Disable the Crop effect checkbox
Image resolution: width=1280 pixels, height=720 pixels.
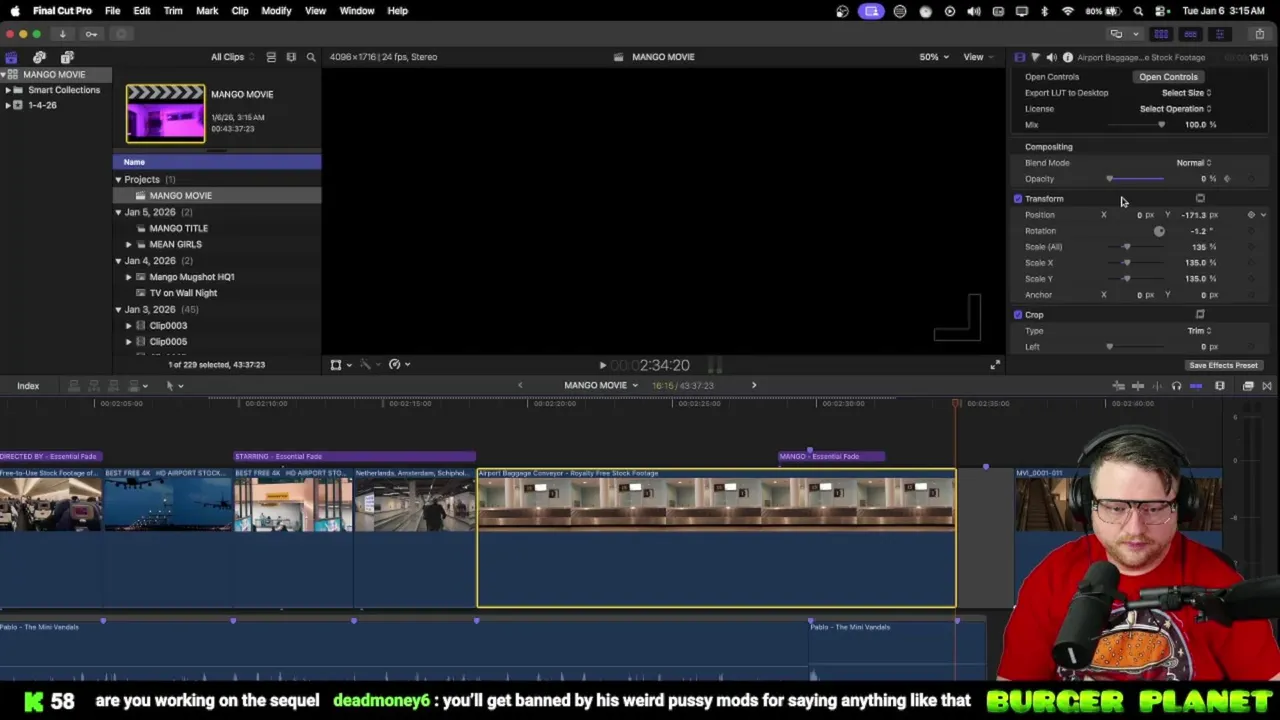1018,314
